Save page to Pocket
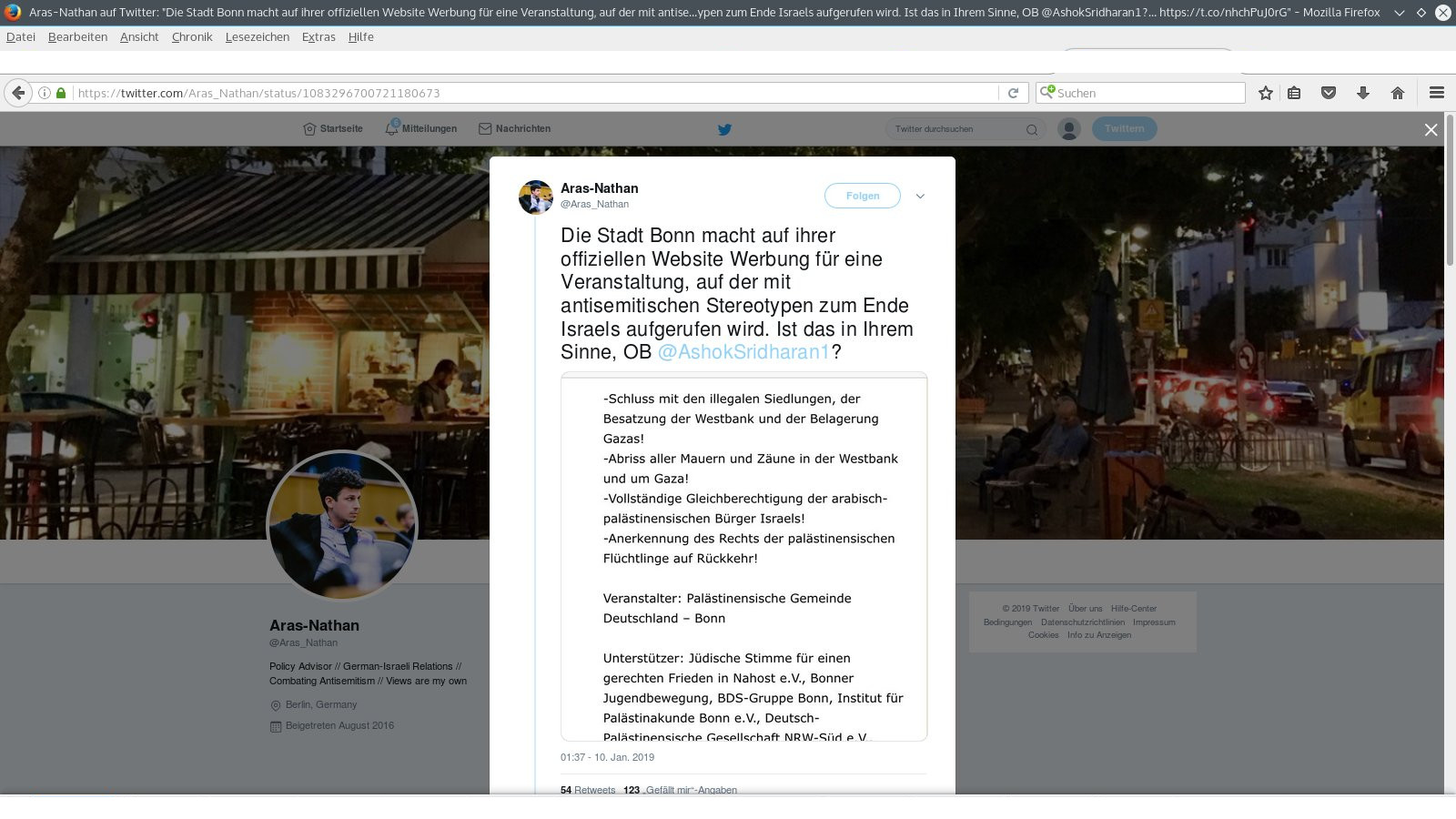Image resolution: width=1456 pixels, height=819 pixels. 1329,93
